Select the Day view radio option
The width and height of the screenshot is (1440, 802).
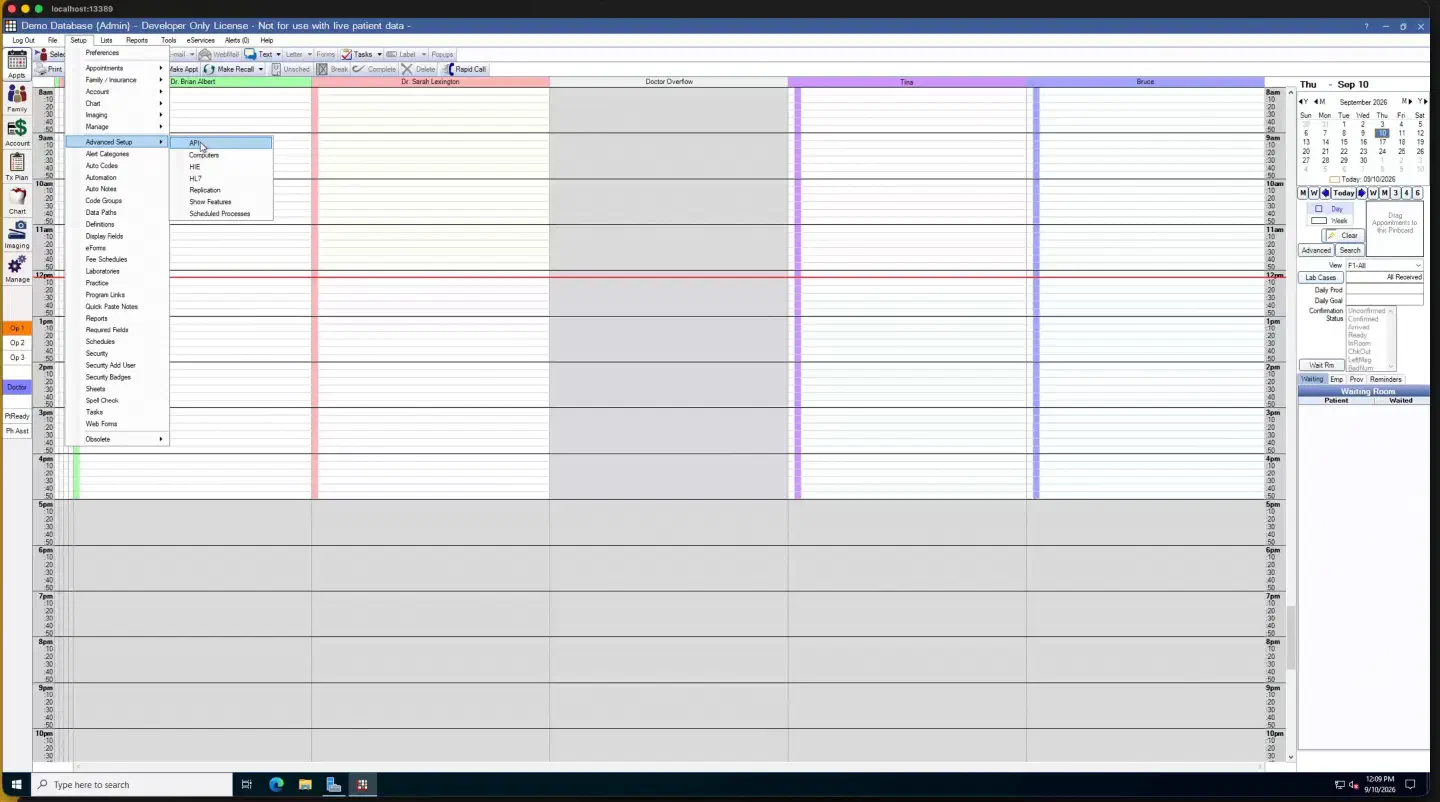pos(1330,209)
